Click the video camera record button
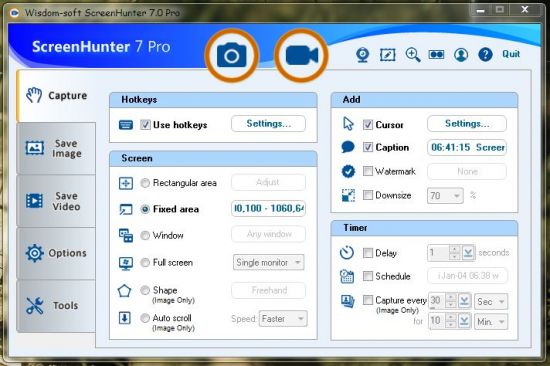550x366 pixels. tap(302, 55)
